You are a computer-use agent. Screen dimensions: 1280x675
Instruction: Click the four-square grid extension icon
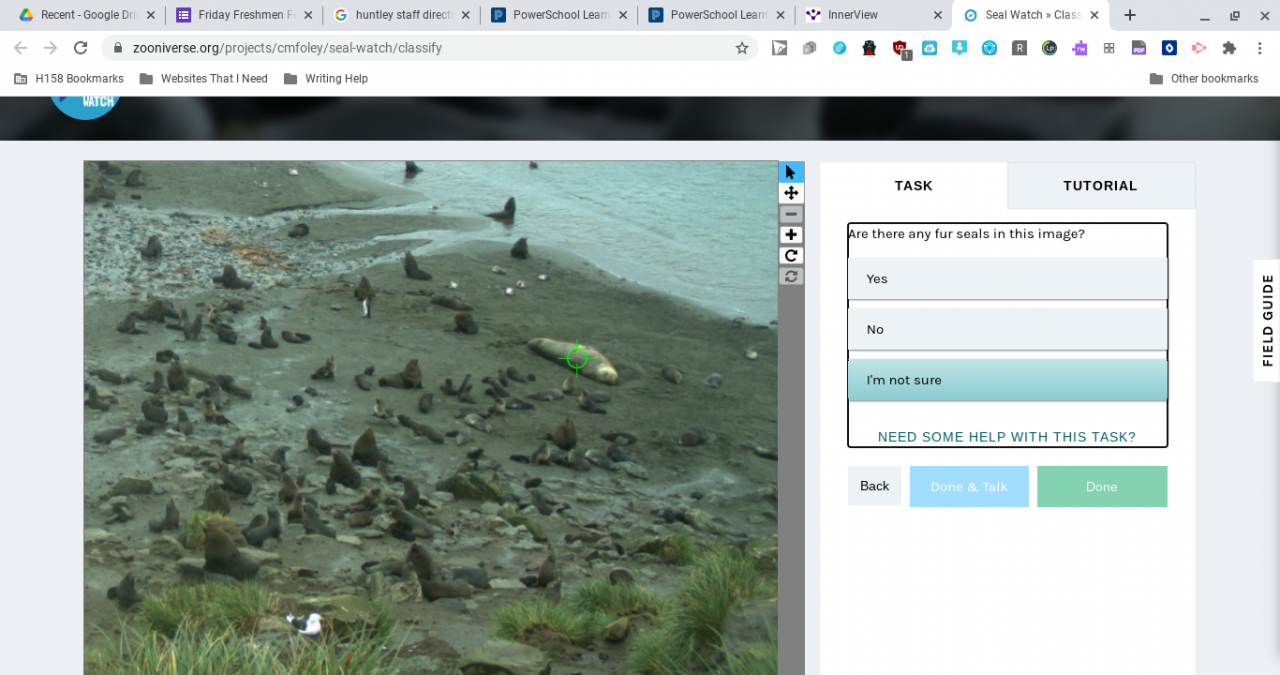coord(1109,48)
